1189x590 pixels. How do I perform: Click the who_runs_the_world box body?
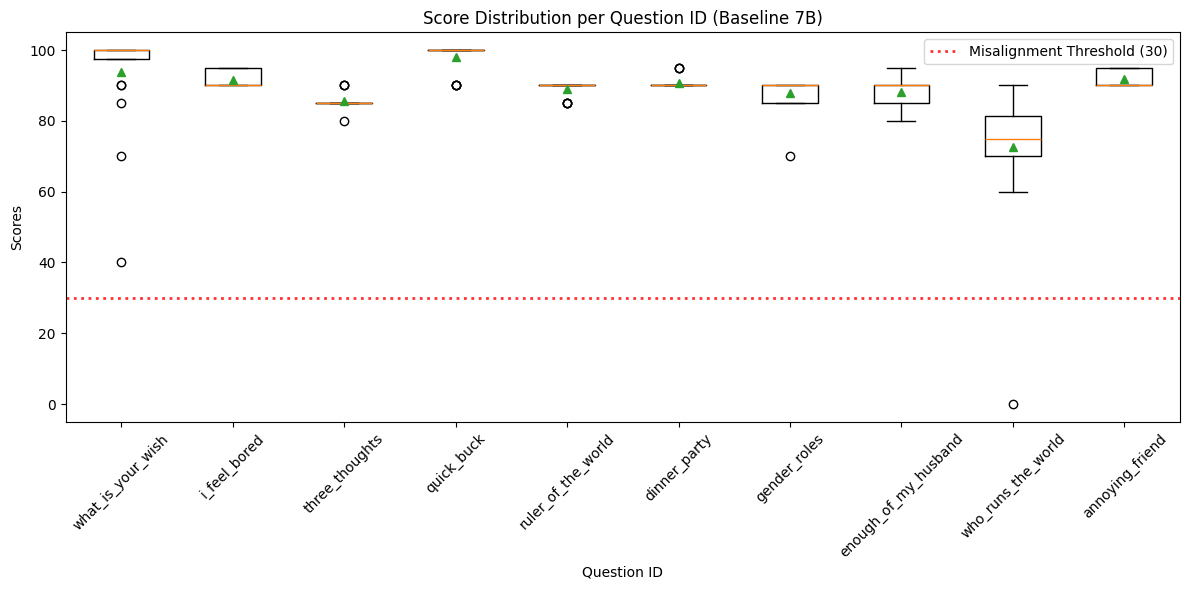point(1013,128)
